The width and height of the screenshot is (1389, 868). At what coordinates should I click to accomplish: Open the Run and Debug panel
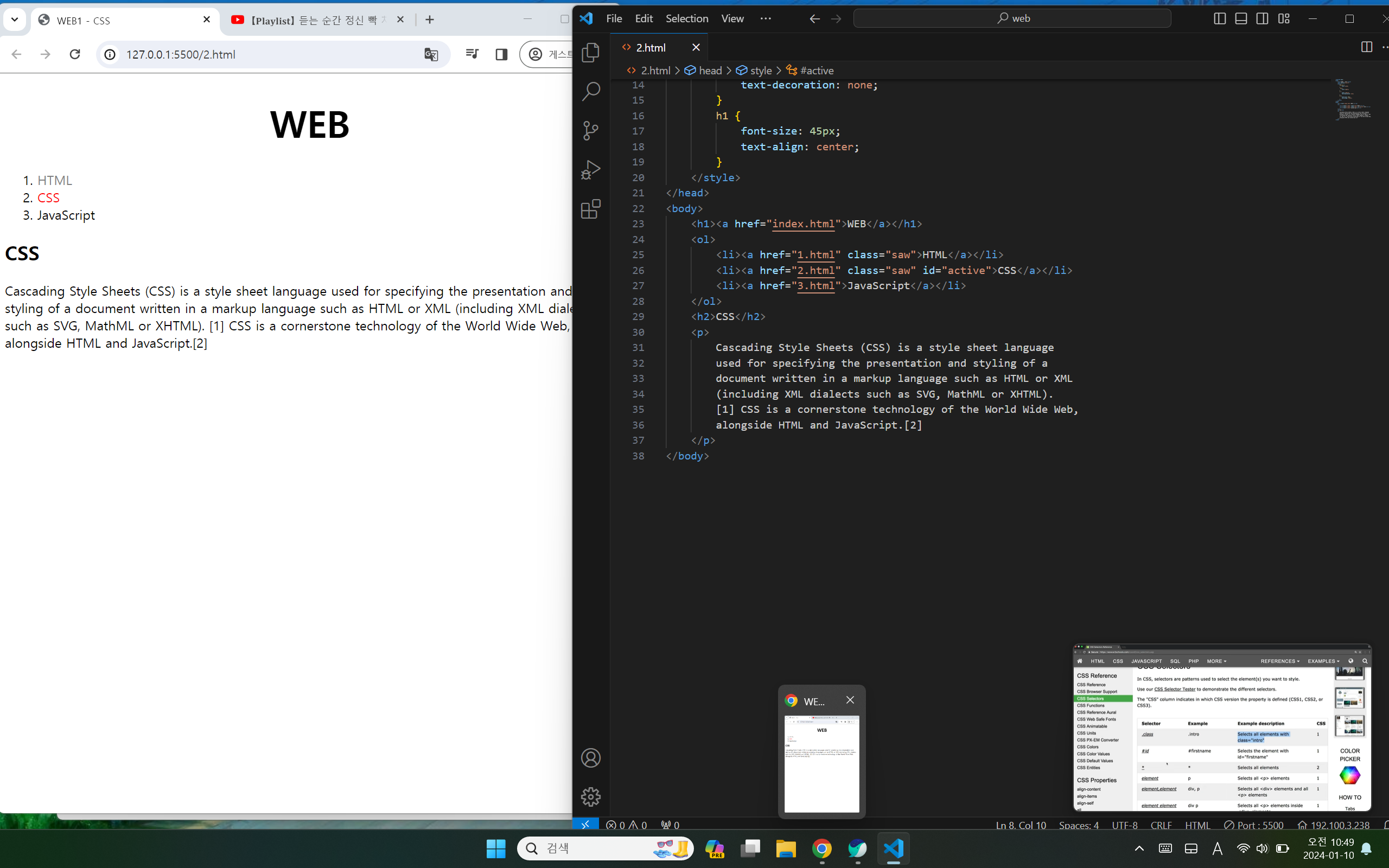click(591, 169)
